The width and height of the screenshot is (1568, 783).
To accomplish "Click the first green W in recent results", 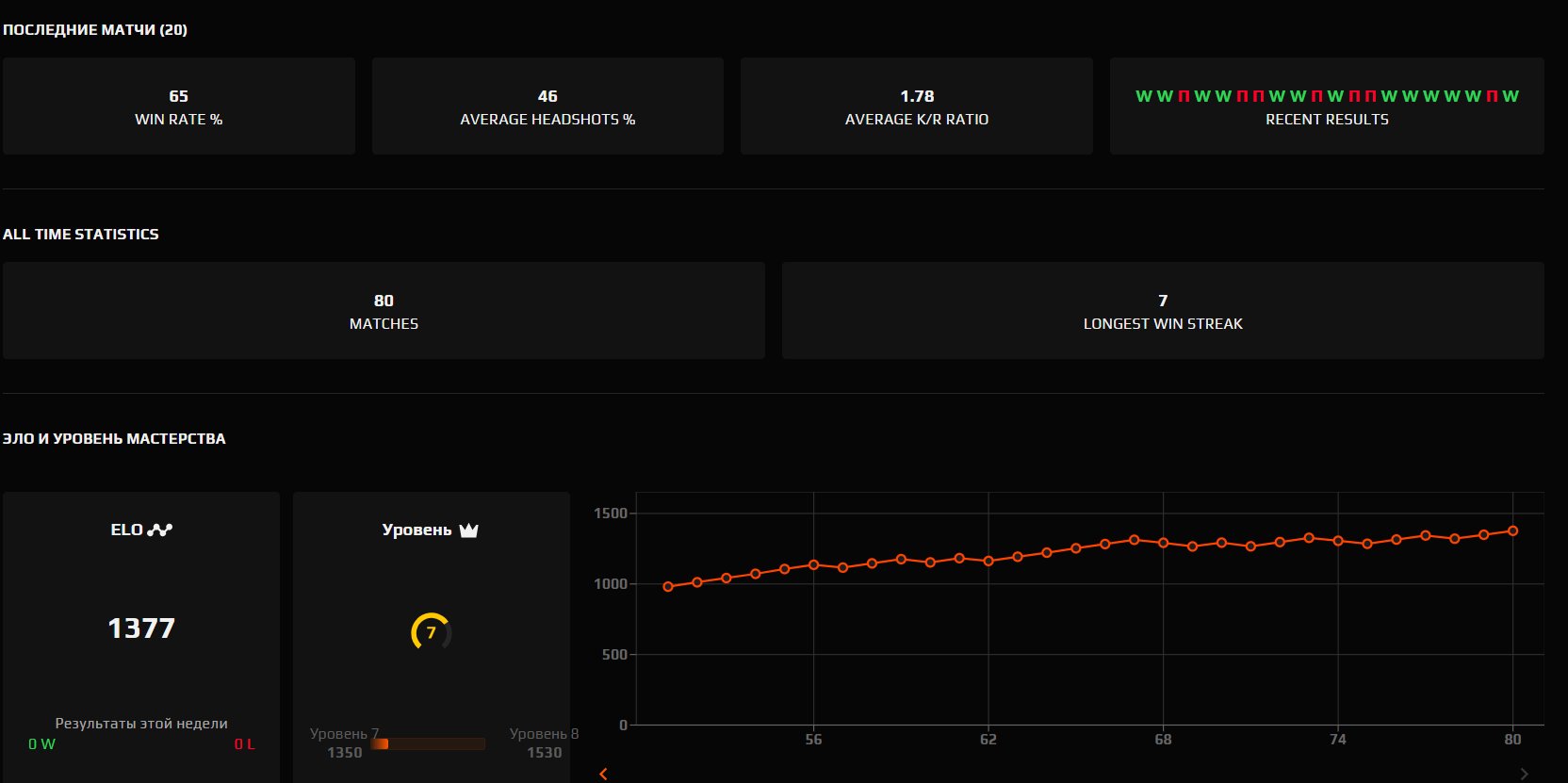I will click(1143, 96).
